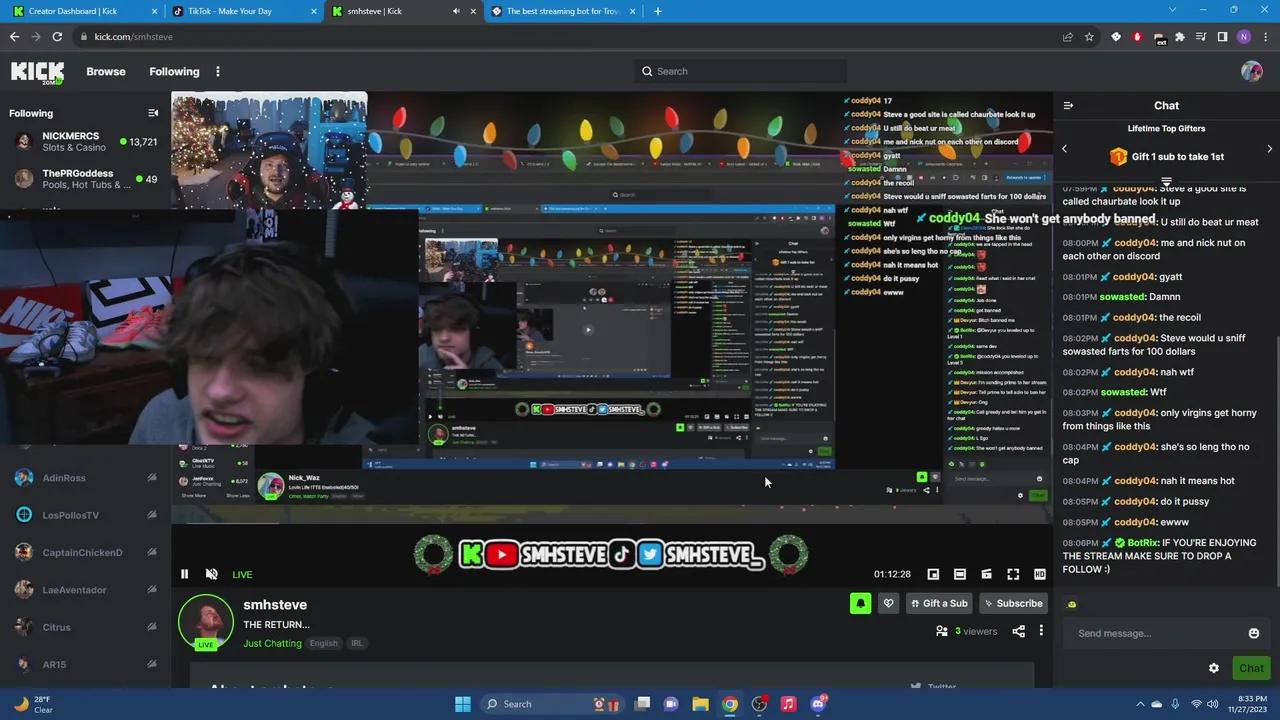The height and width of the screenshot is (720, 1280).
Task: Open the Browse menu in the navbar
Action: [x=106, y=71]
